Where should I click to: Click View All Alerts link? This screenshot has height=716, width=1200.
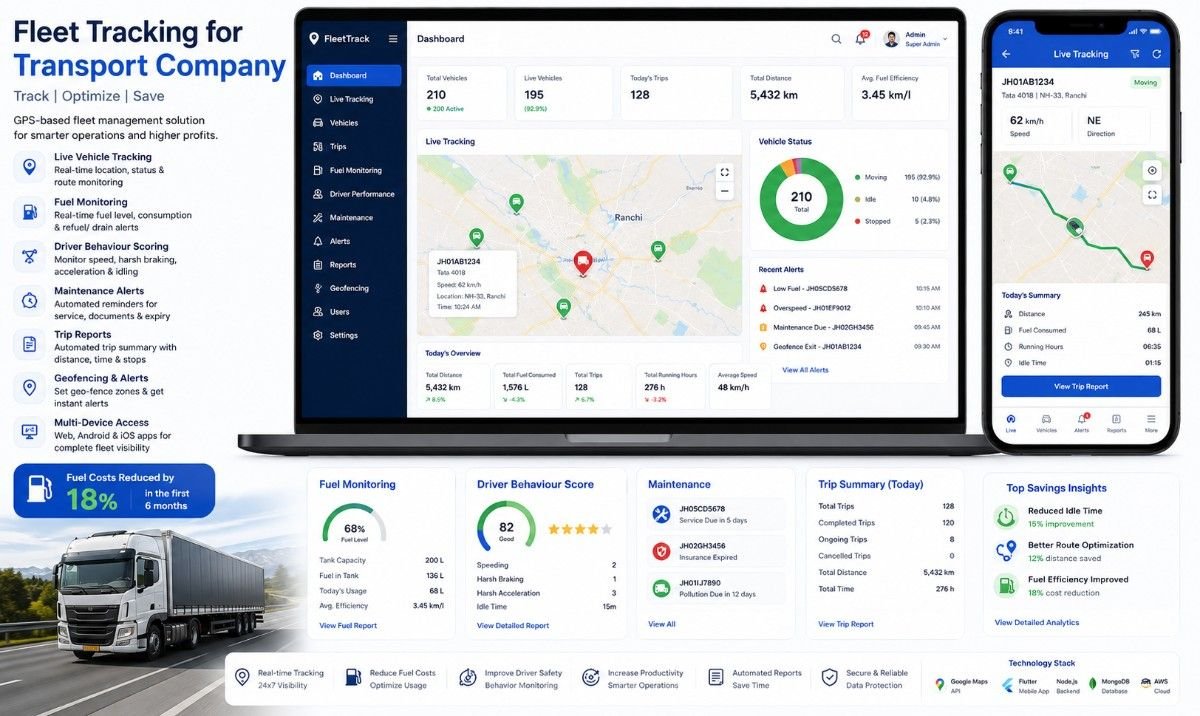coord(805,370)
